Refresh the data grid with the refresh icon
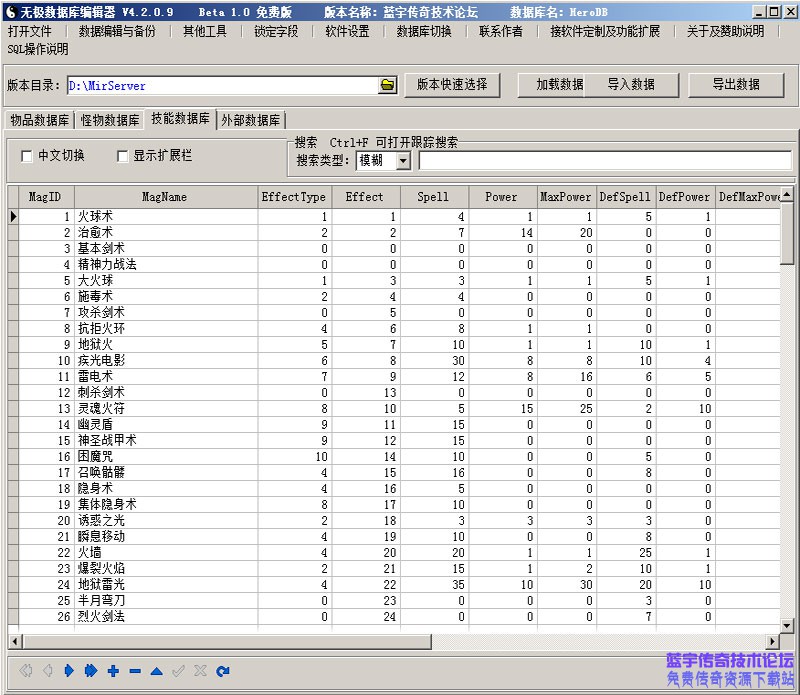The height and width of the screenshot is (695, 800). pyautogui.click(x=222, y=670)
